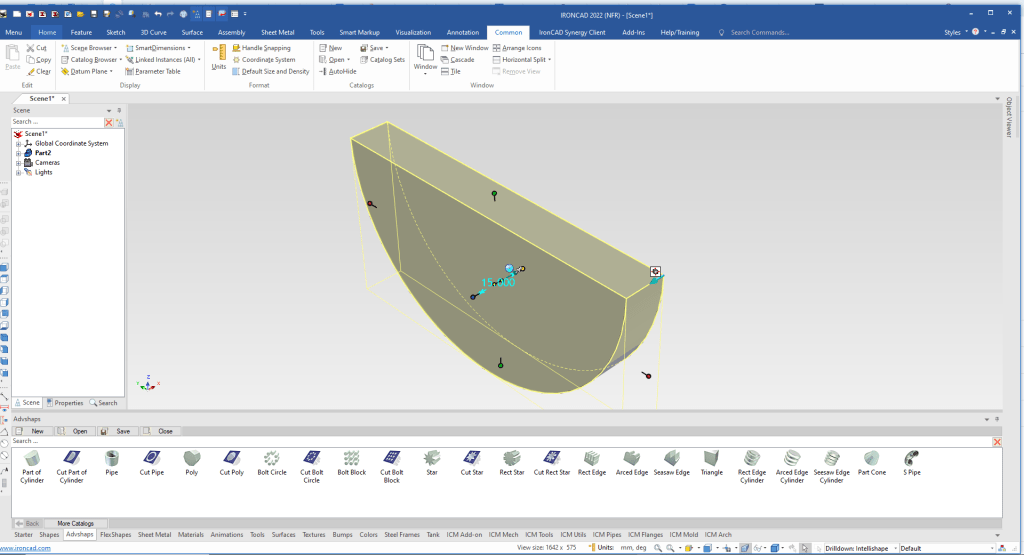Click the More Catalogs button
The width and height of the screenshot is (1024, 555).
click(75, 523)
